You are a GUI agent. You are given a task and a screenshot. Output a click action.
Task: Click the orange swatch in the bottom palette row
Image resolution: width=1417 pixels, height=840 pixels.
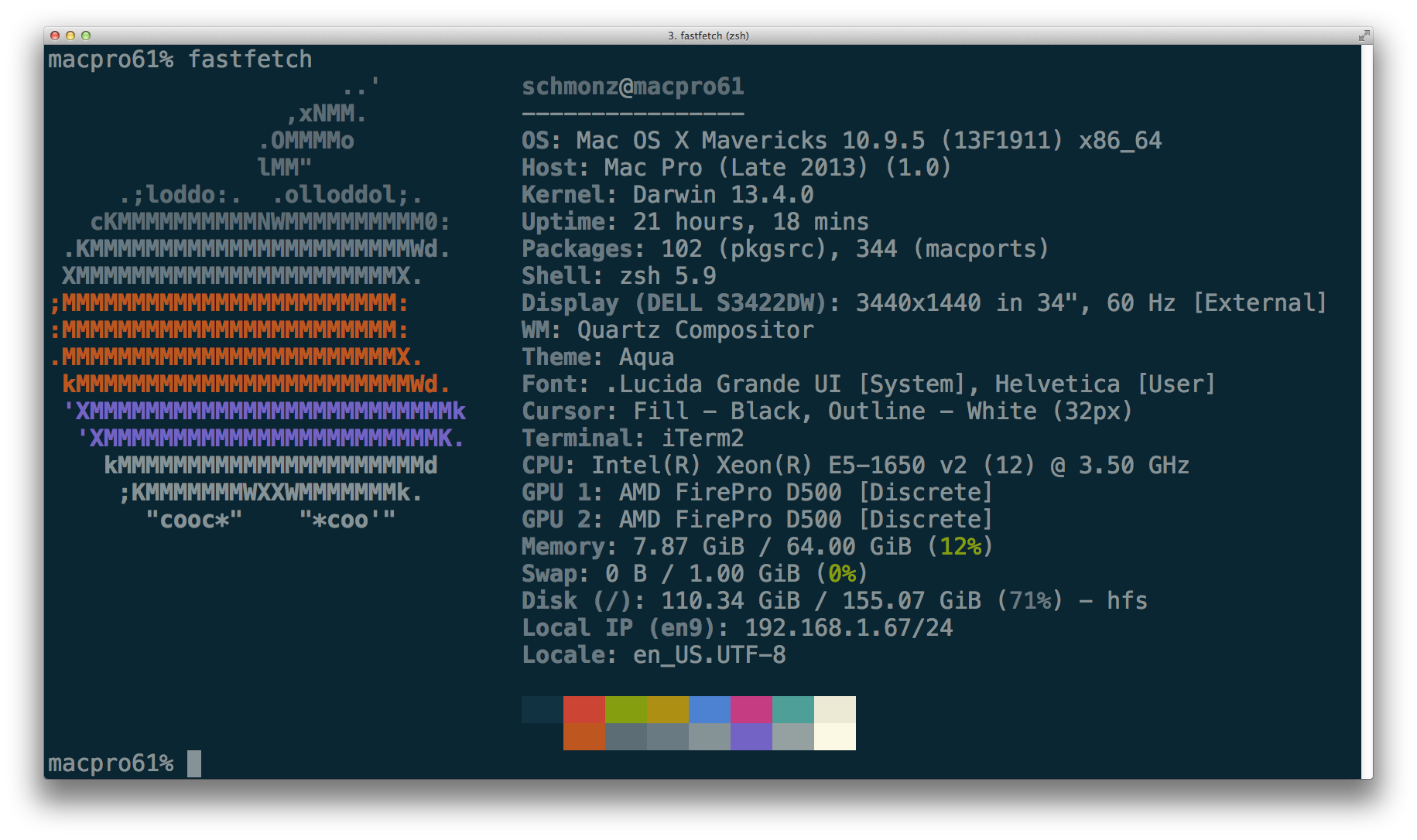point(584,736)
